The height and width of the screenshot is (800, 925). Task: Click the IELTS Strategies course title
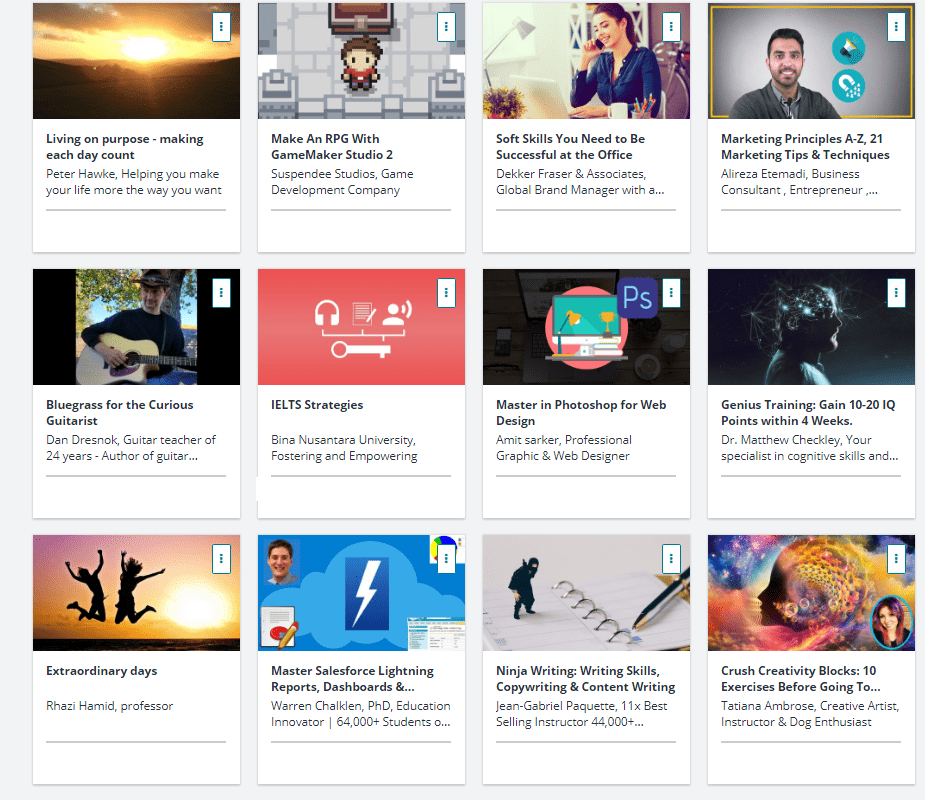(317, 405)
